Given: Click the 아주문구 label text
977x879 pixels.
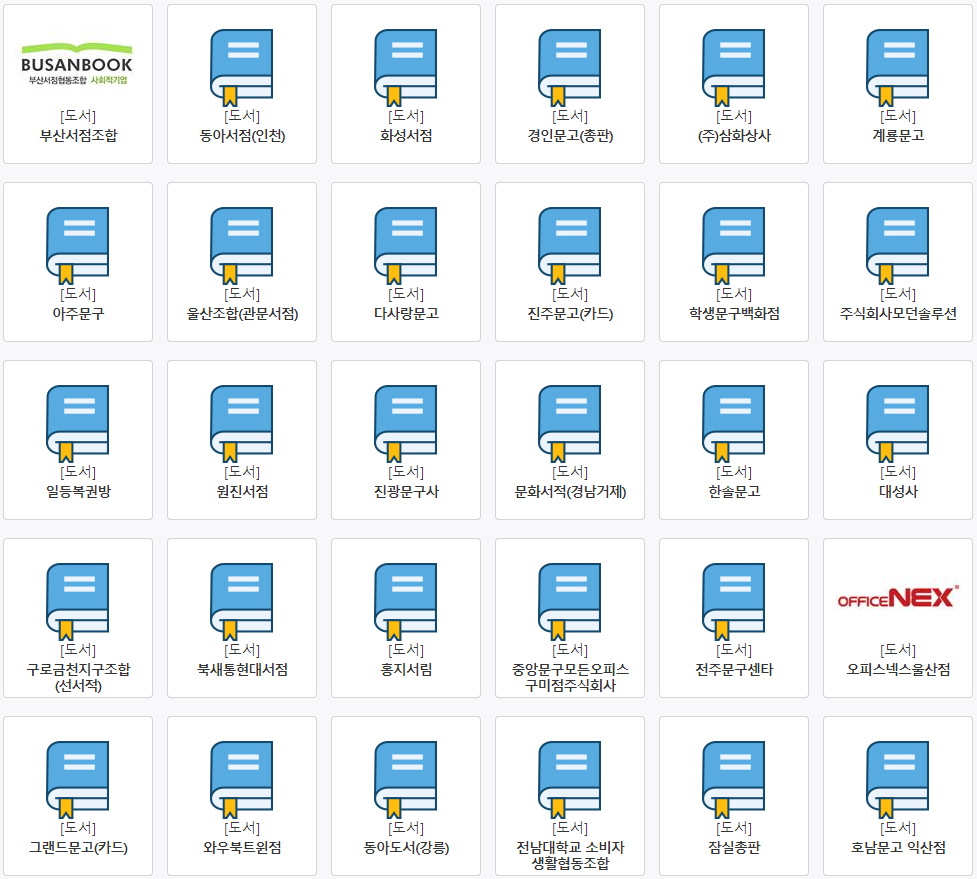Looking at the screenshot, I should point(78,313).
